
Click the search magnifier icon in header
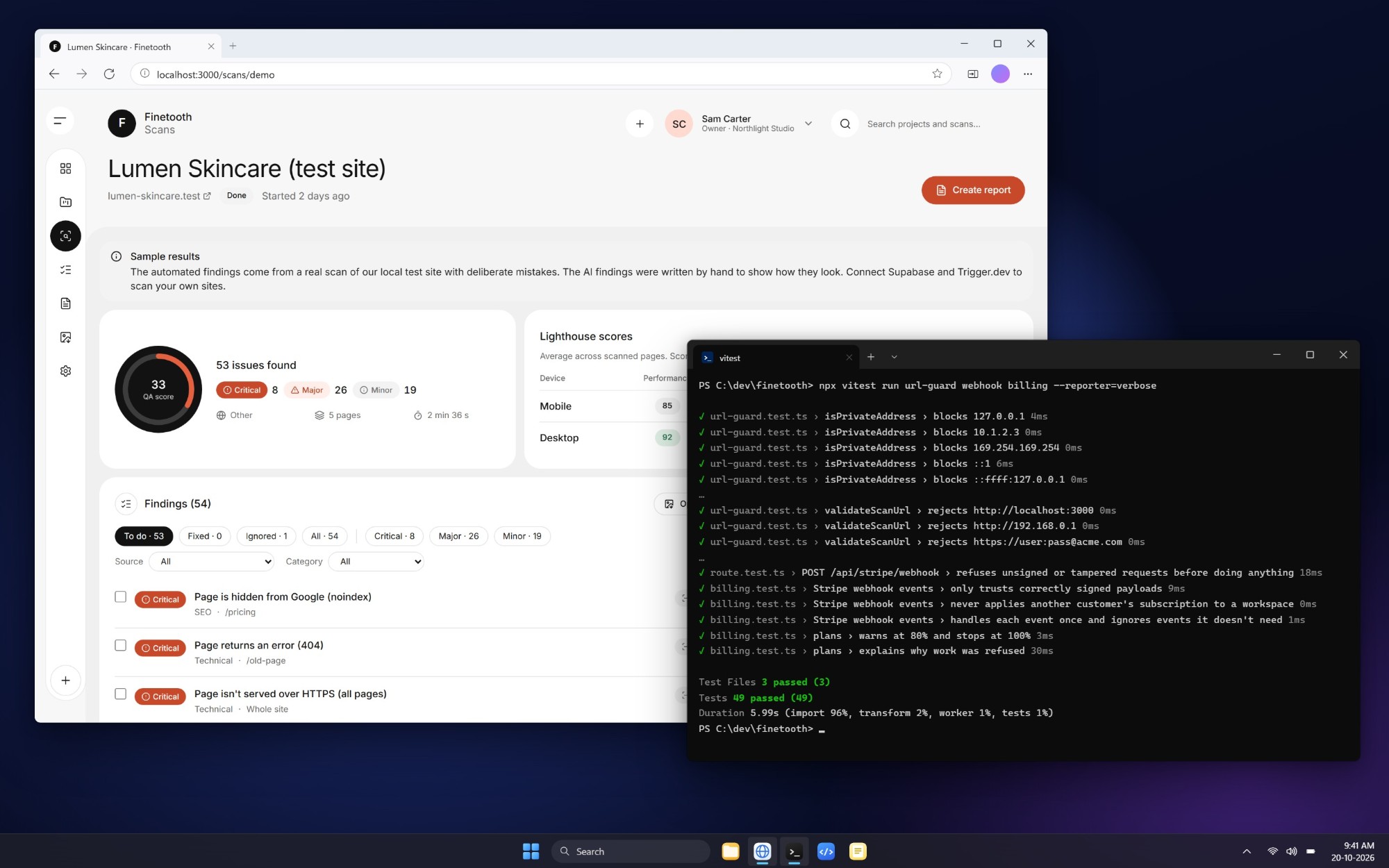click(x=845, y=124)
